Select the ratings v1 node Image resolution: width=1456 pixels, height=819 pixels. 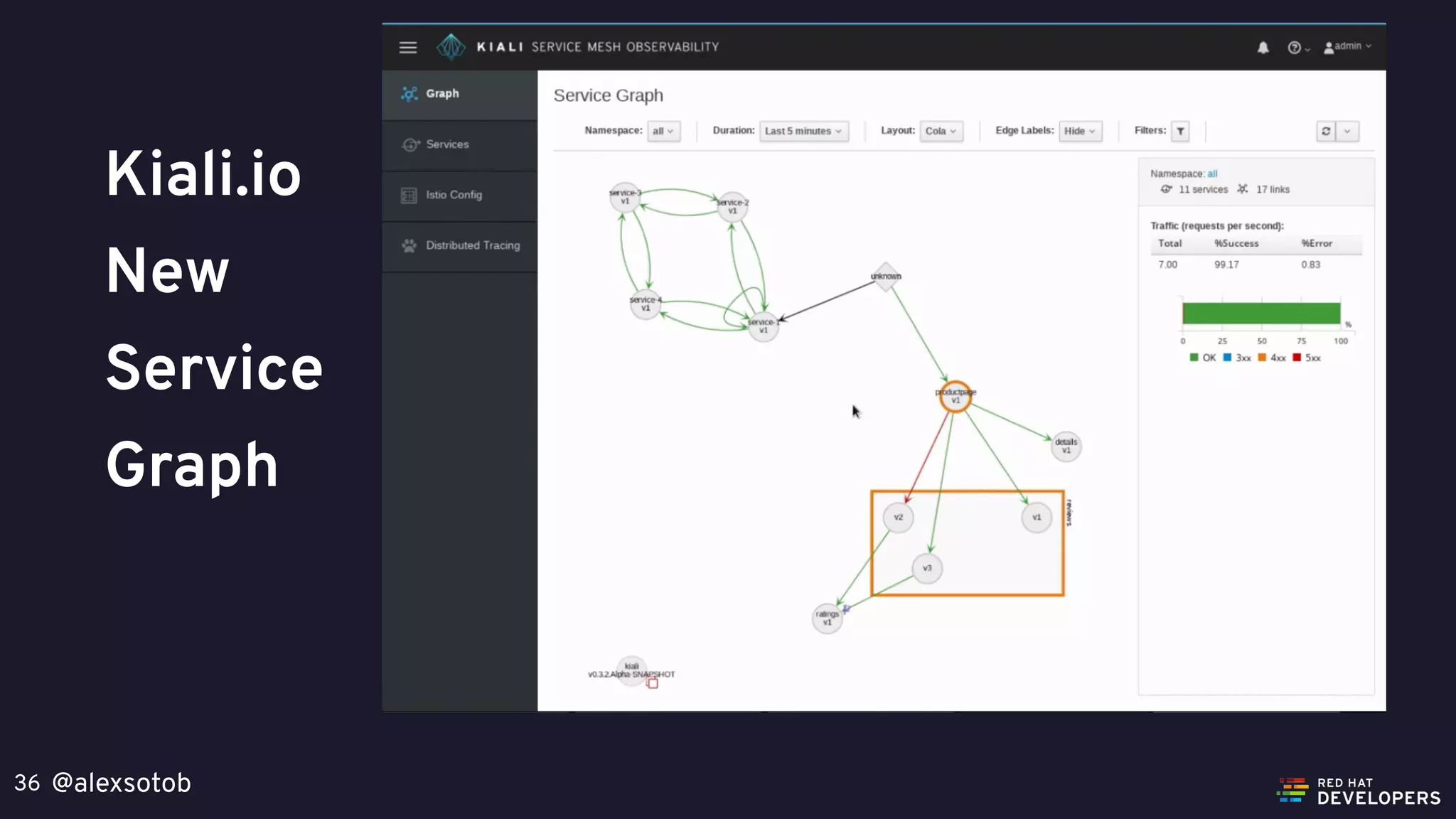click(827, 619)
